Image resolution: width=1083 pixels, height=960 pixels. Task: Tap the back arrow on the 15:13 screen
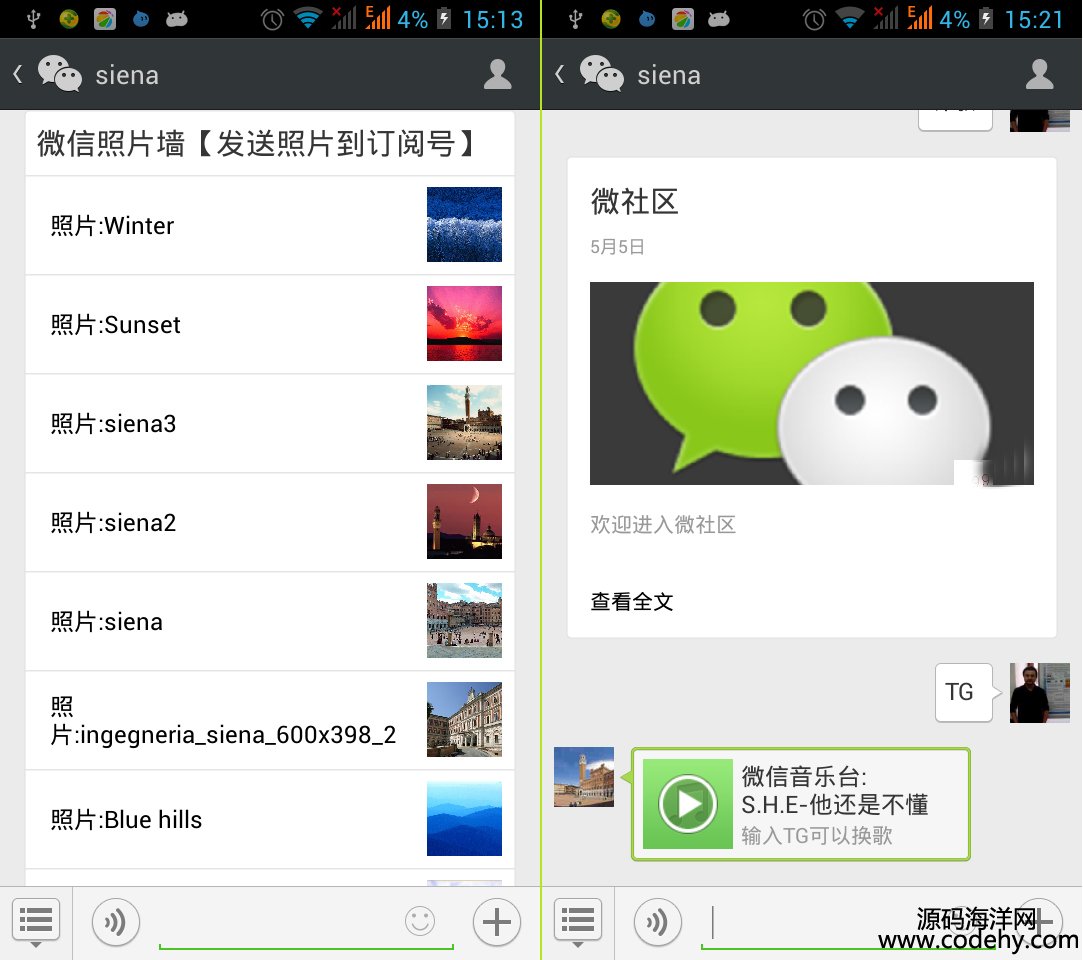[x=18, y=74]
